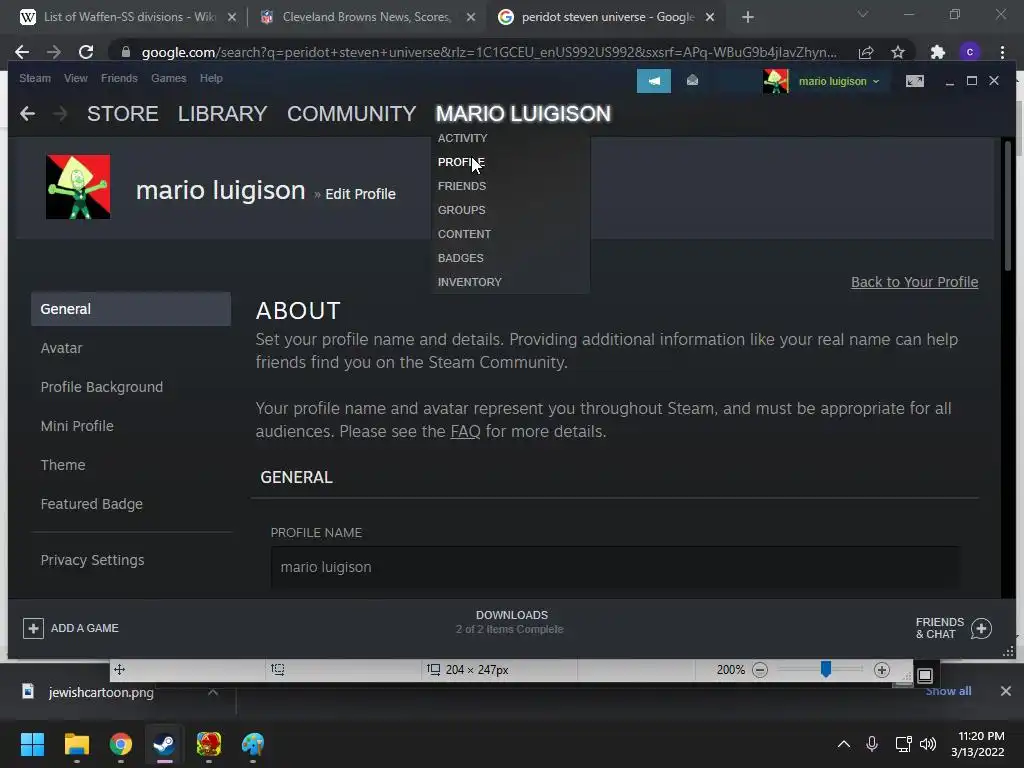The height and width of the screenshot is (768, 1024).
Task: Open Chrome extensions puzzle icon
Action: point(937,52)
